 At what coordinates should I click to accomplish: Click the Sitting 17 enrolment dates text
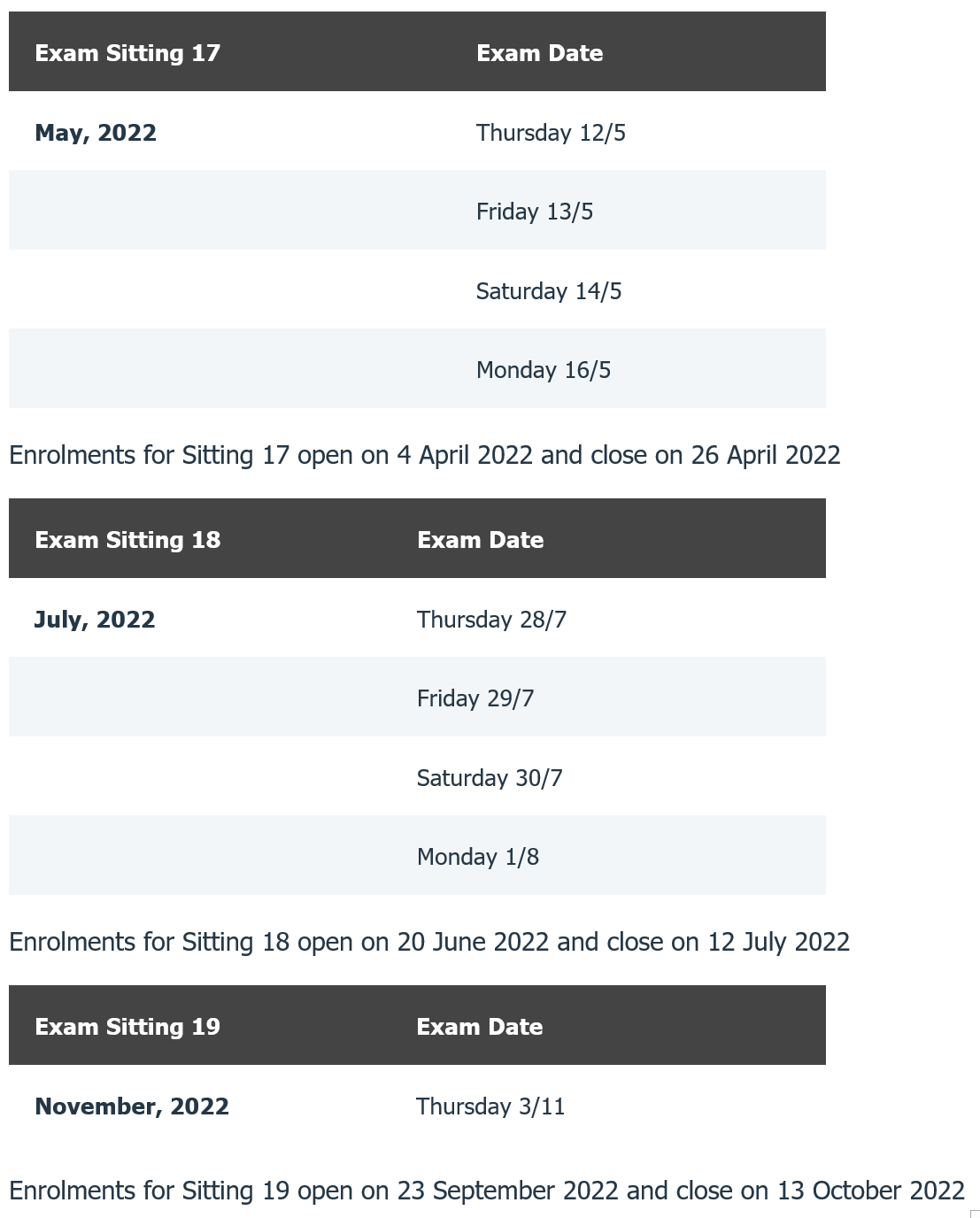click(x=424, y=455)
